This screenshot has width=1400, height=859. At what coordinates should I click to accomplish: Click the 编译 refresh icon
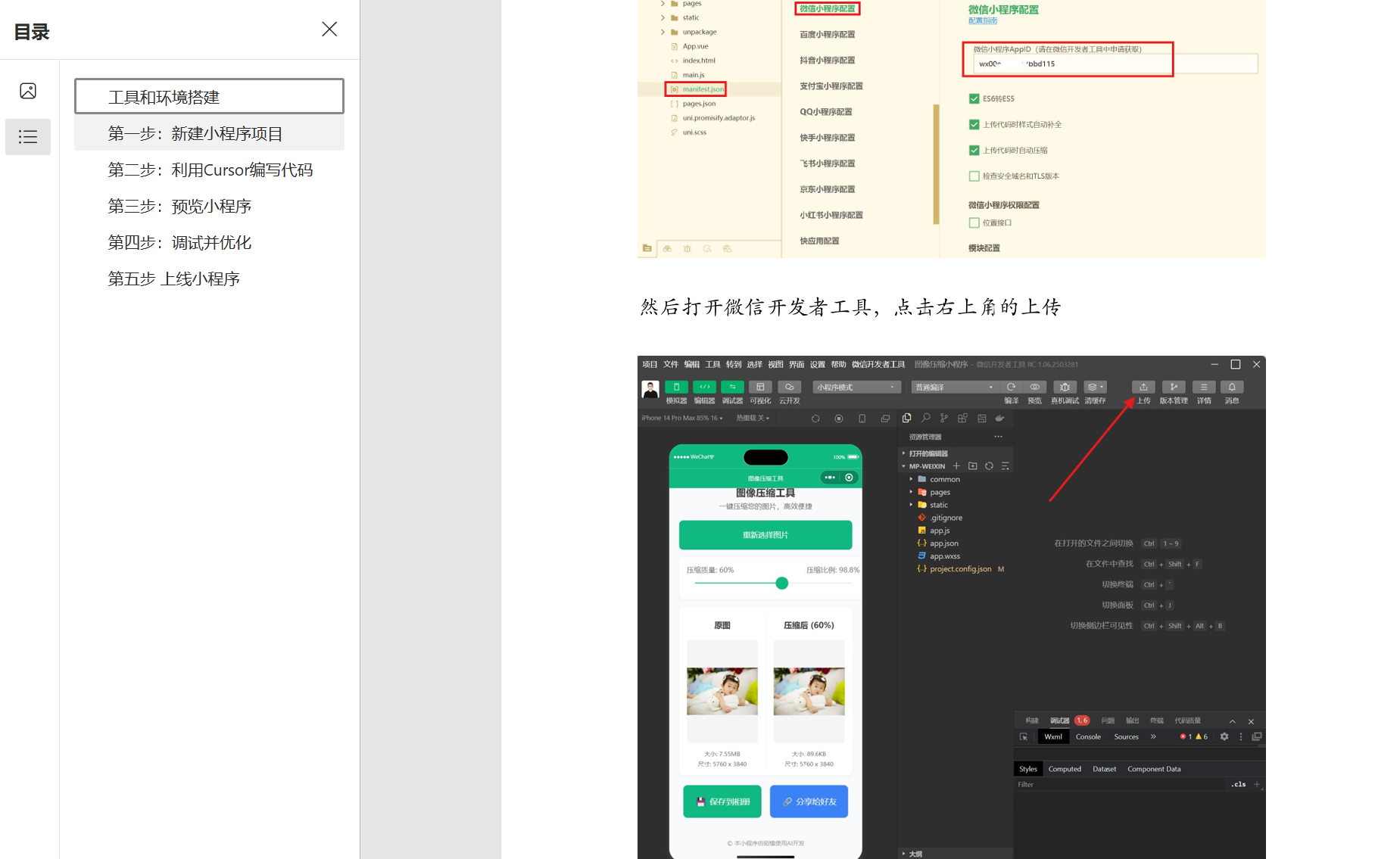tap(1011, 387)
